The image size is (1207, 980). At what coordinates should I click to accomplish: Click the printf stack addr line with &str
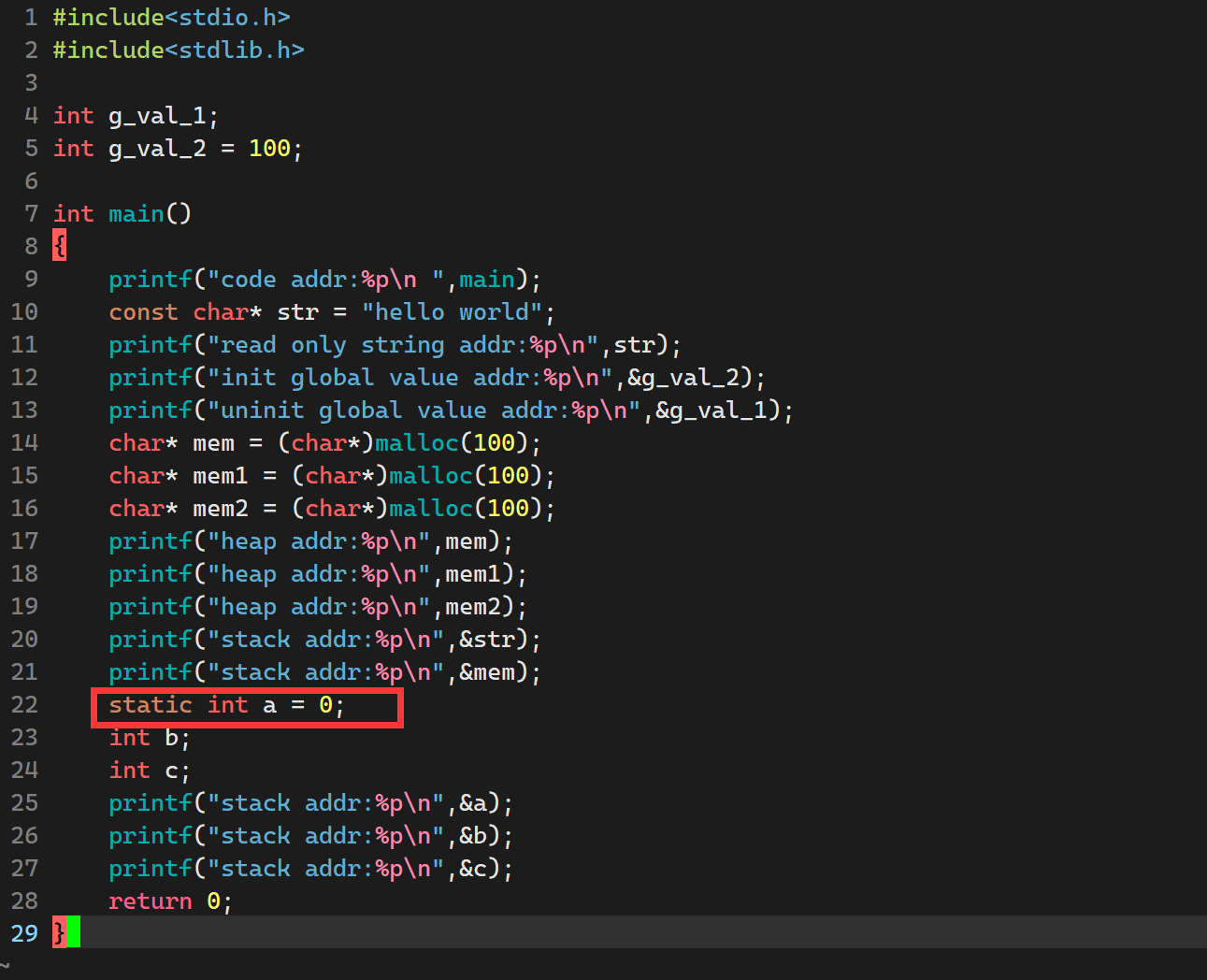[324, 640]
